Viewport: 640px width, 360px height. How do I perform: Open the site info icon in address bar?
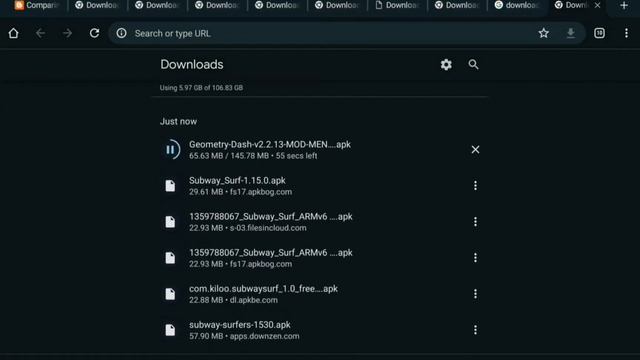[121, 33]
